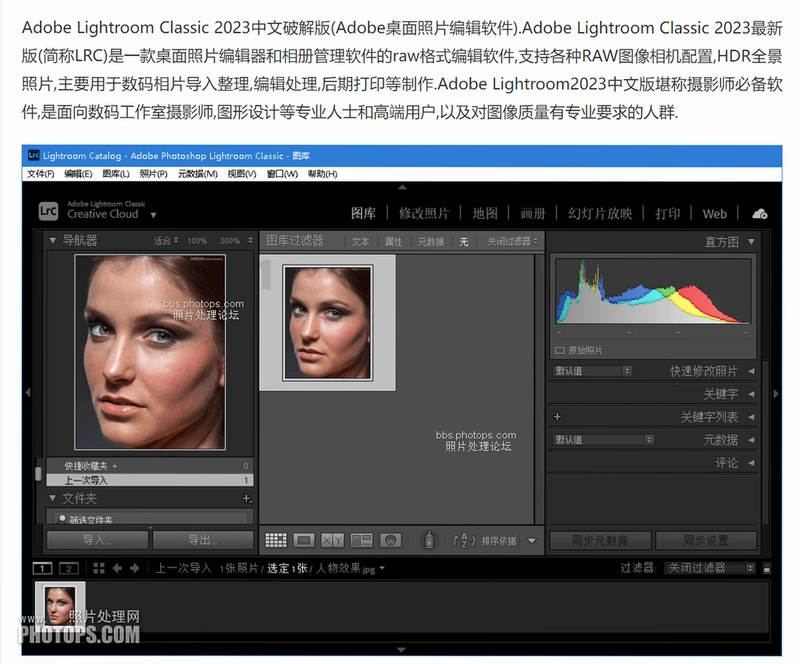Switch to the Map module

pyautogui.click(x=485, y=213)
